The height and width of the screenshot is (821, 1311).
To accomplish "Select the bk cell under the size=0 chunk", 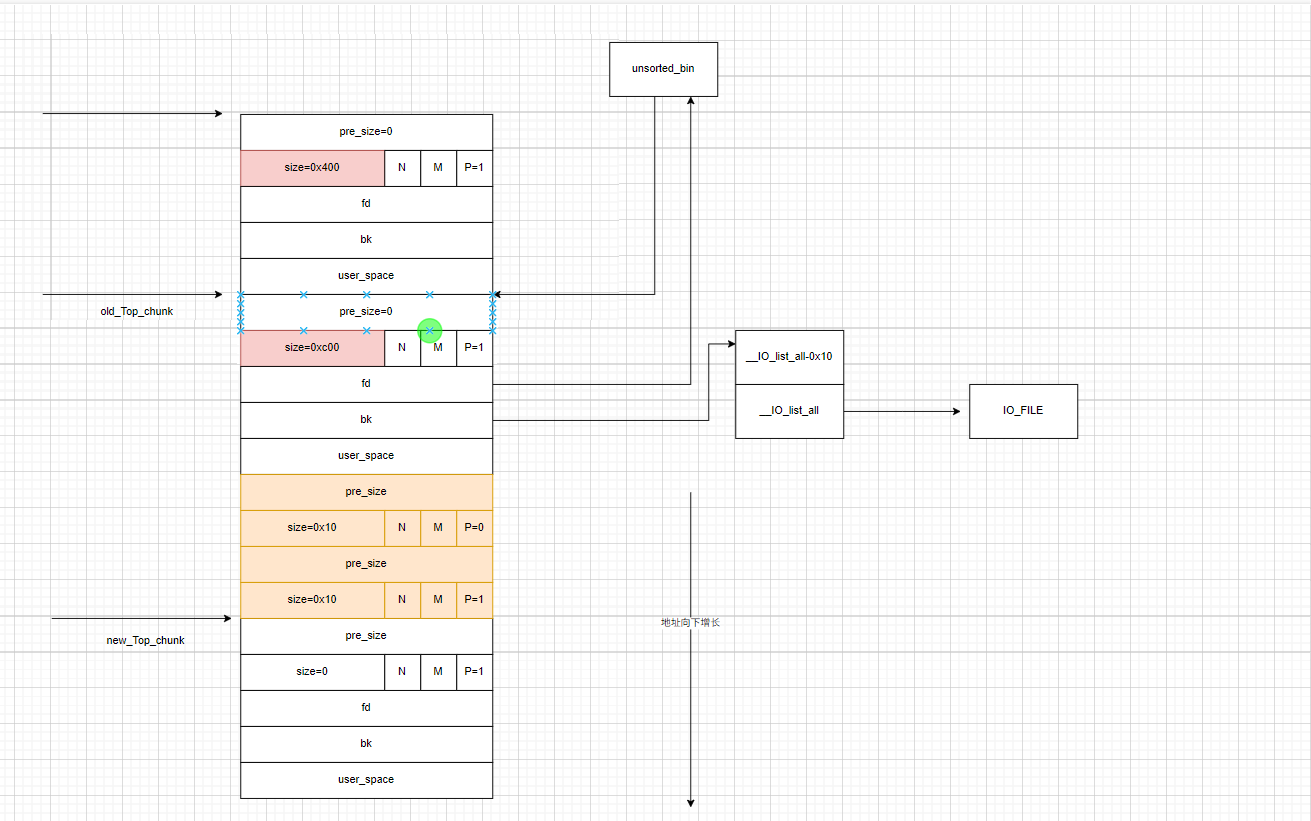I will click(366, 744).
